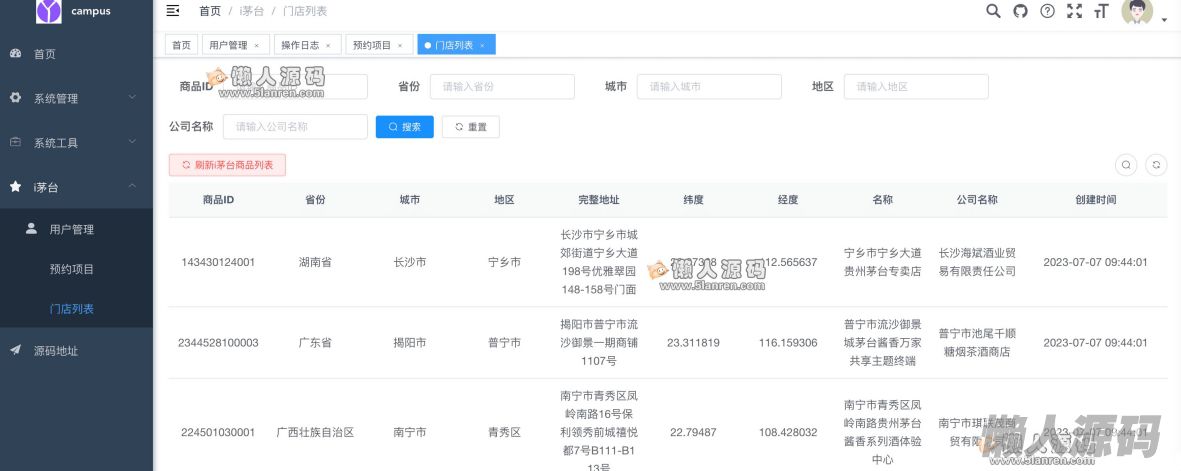Expand the 系统管理 sidebar menu

[x=76, y=98]
